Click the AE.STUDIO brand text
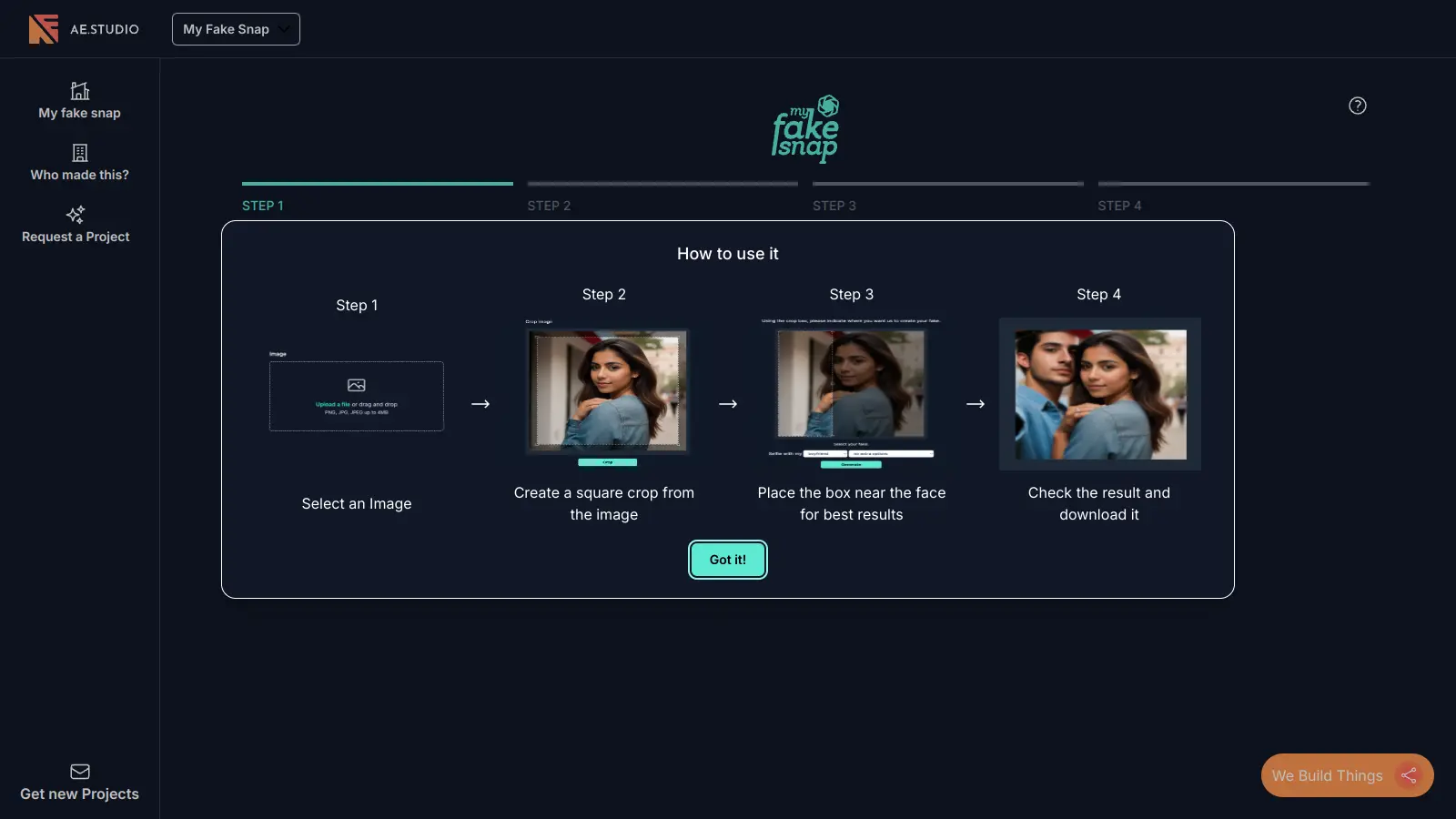The width and height of the screenshot is (1456, 819). pyautogui.click(x=105, y=29)
